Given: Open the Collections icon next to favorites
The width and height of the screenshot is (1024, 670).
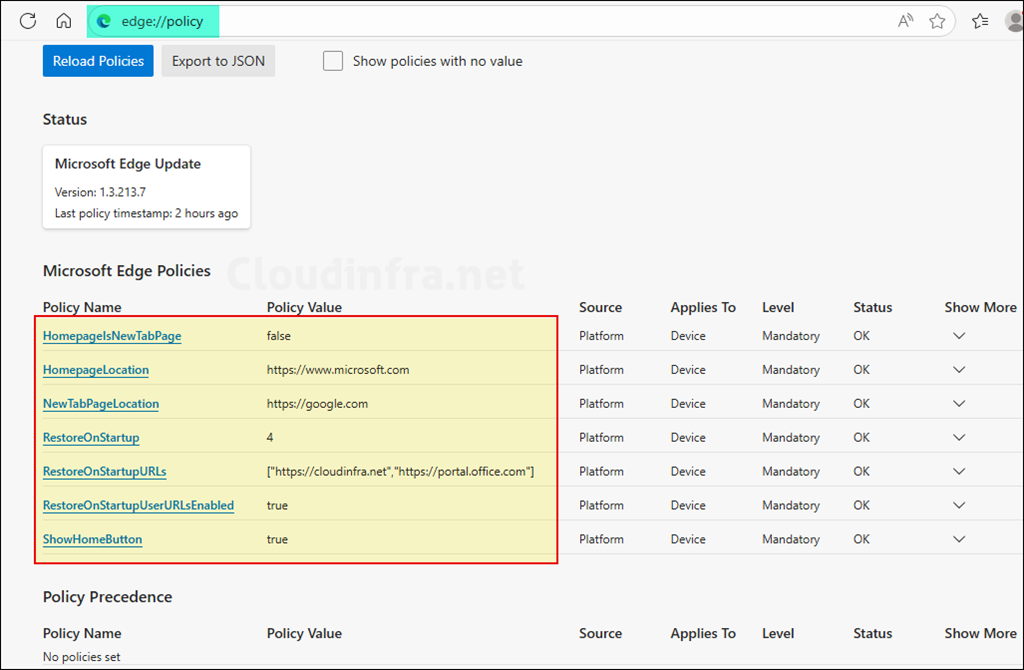Looking at the screenshot, I should click(980, 20).
